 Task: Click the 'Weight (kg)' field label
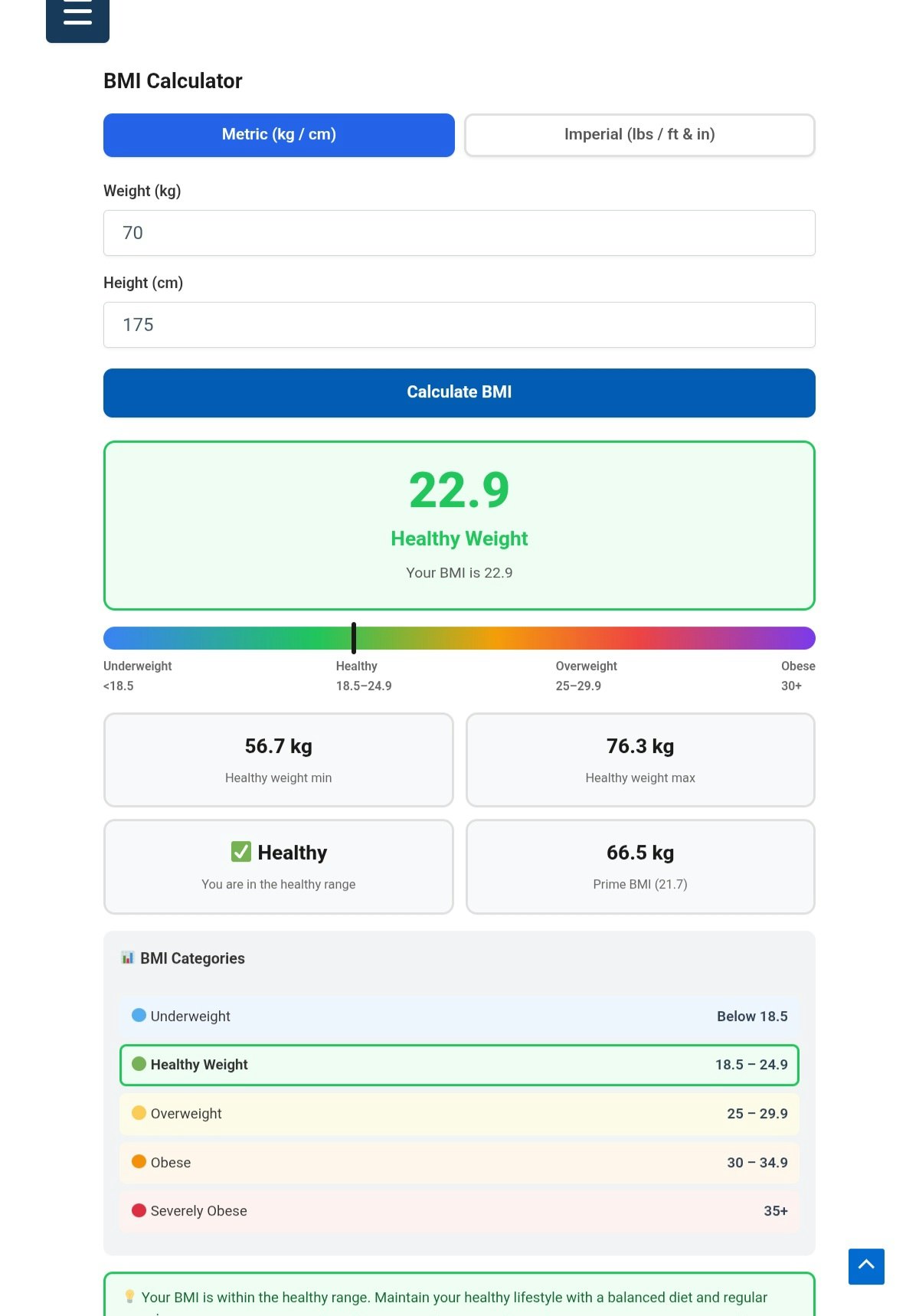pos(142,192)
